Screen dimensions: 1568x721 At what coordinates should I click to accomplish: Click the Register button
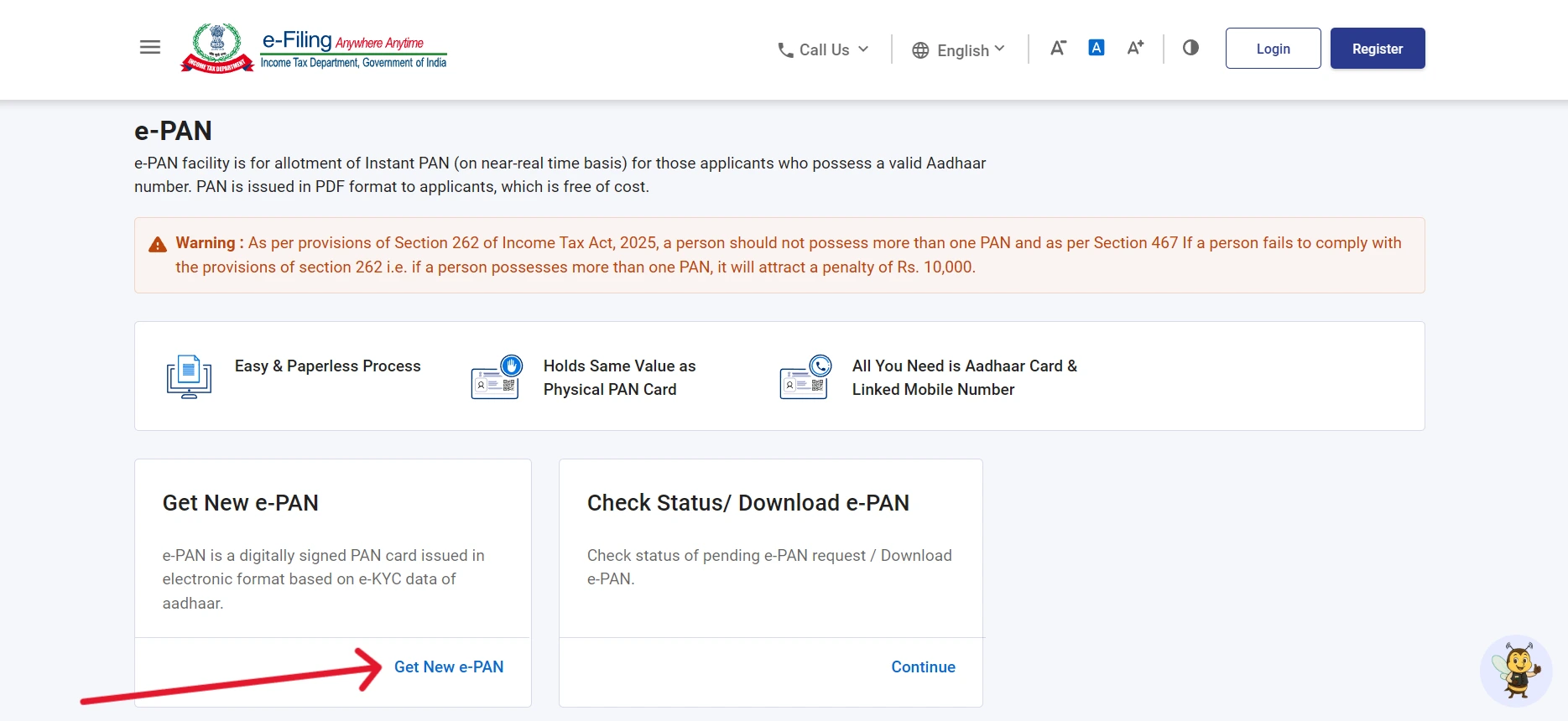tap(1377, 49)
